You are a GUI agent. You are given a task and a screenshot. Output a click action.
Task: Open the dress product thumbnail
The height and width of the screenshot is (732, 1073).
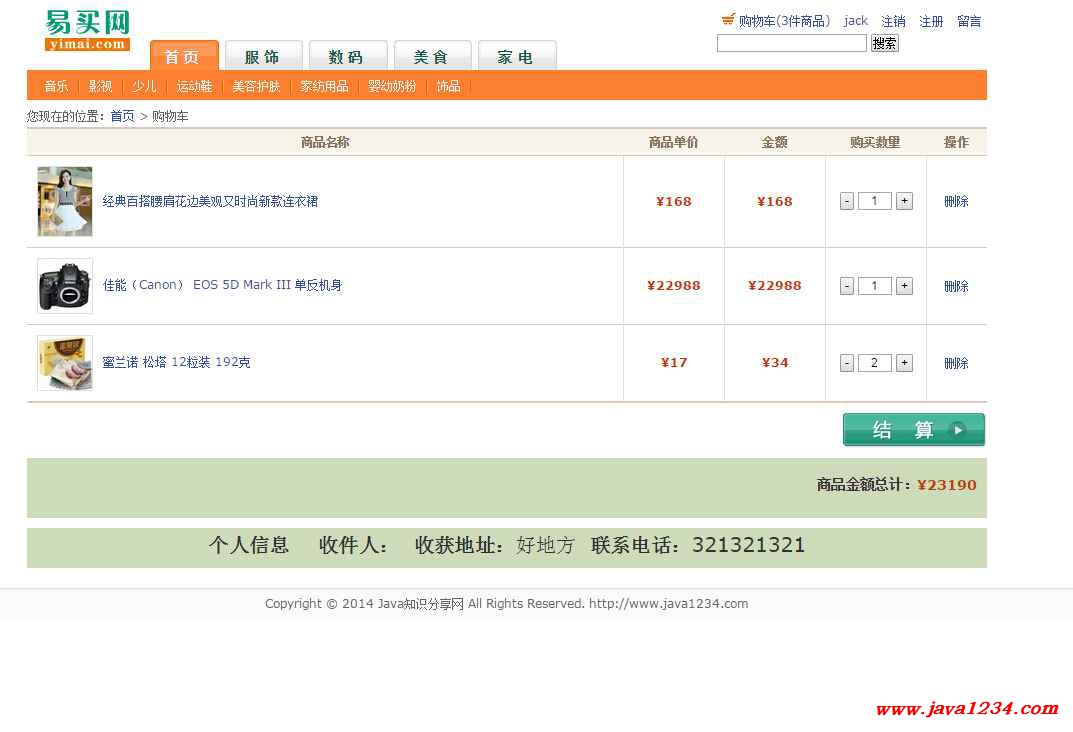tap(65, 201)
